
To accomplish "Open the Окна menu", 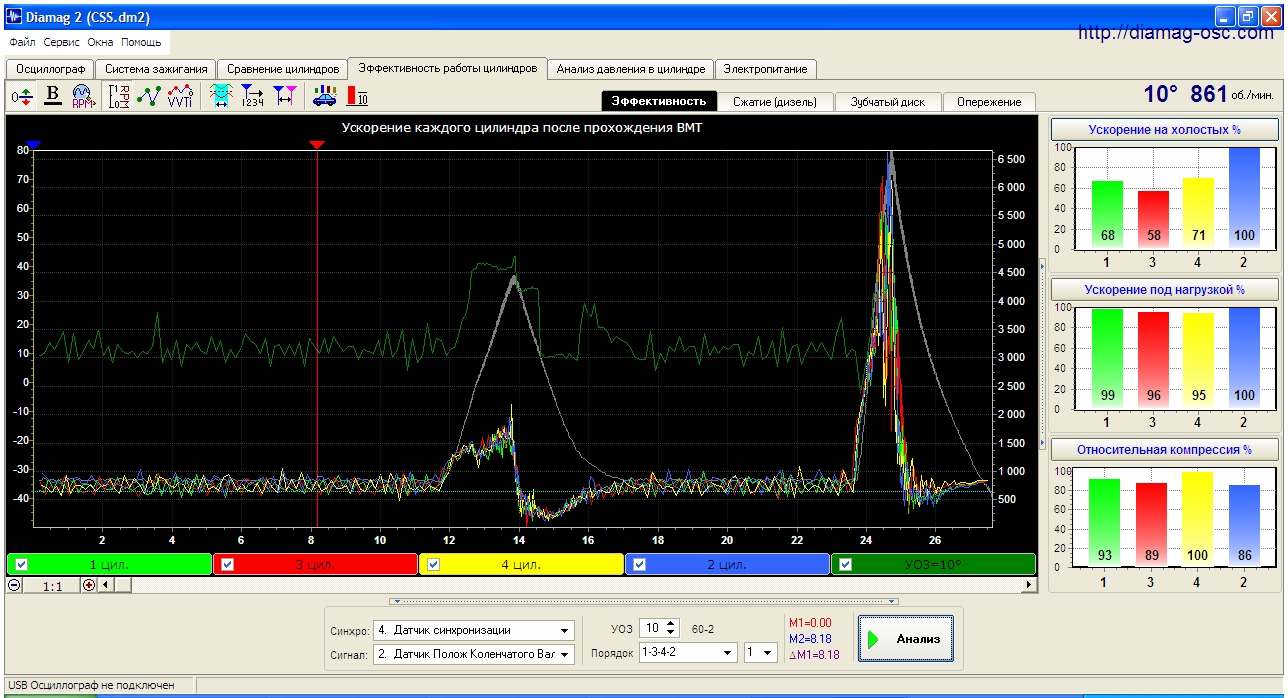I will 101,43.
